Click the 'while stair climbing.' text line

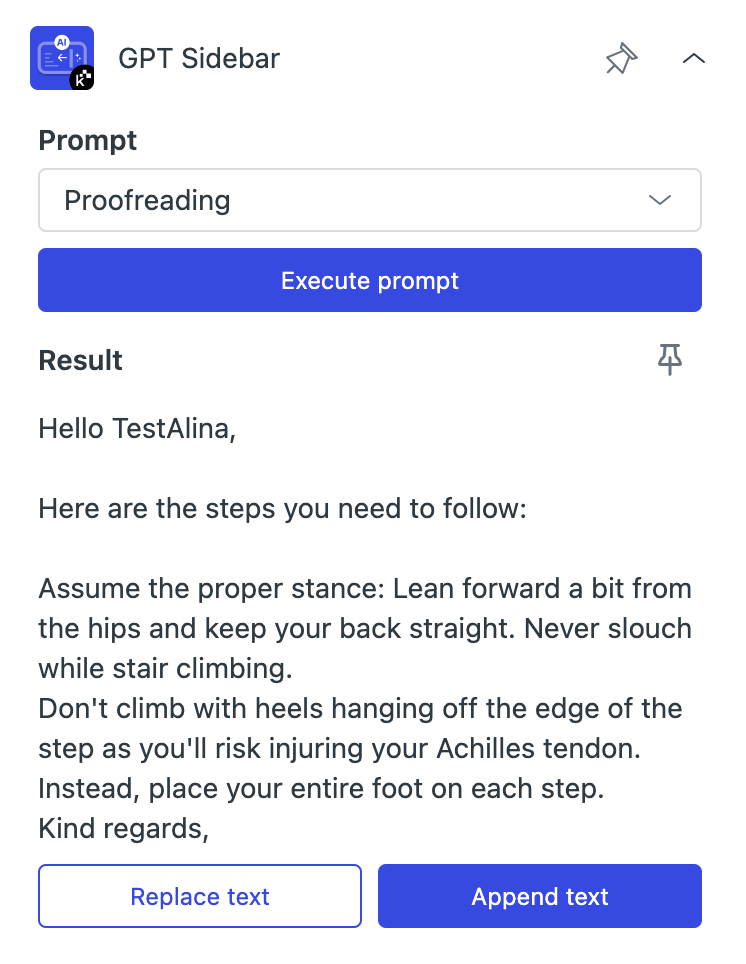165,668
